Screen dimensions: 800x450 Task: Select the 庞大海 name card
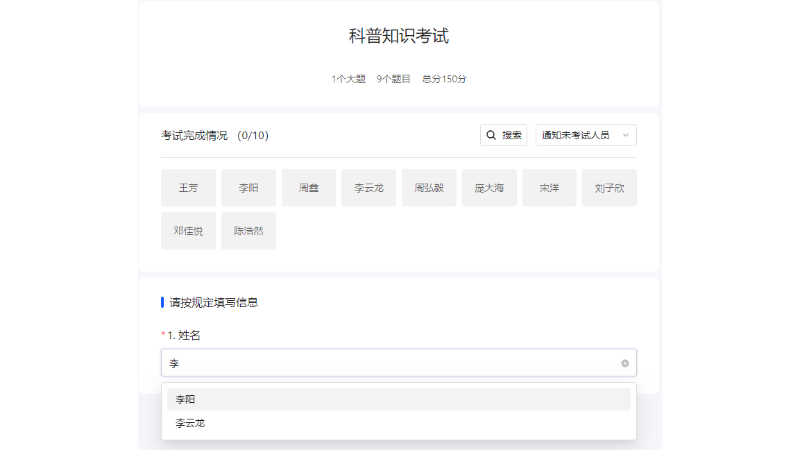pos(489,188)
